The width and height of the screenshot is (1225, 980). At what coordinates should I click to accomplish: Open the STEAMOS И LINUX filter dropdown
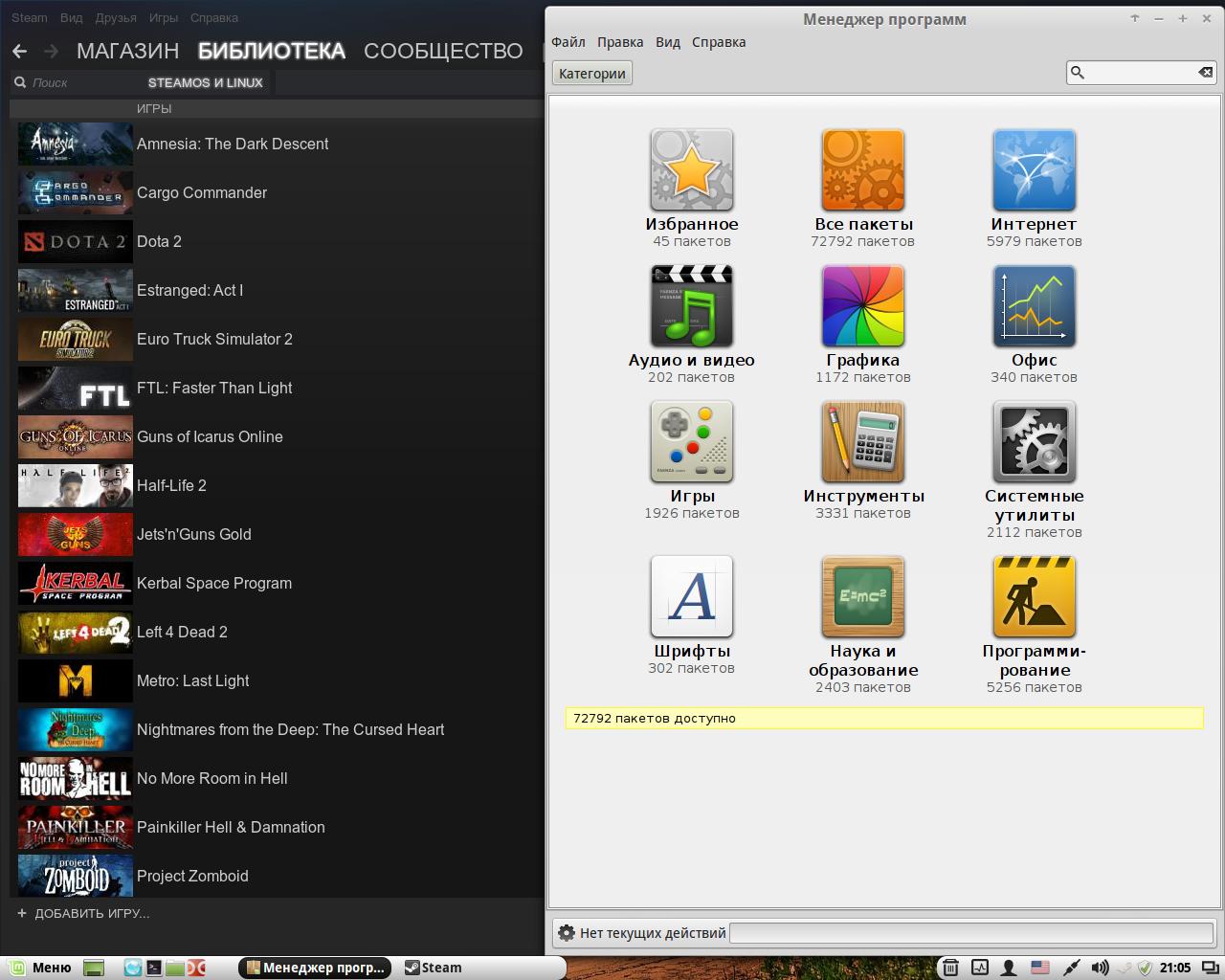(206, 83)
